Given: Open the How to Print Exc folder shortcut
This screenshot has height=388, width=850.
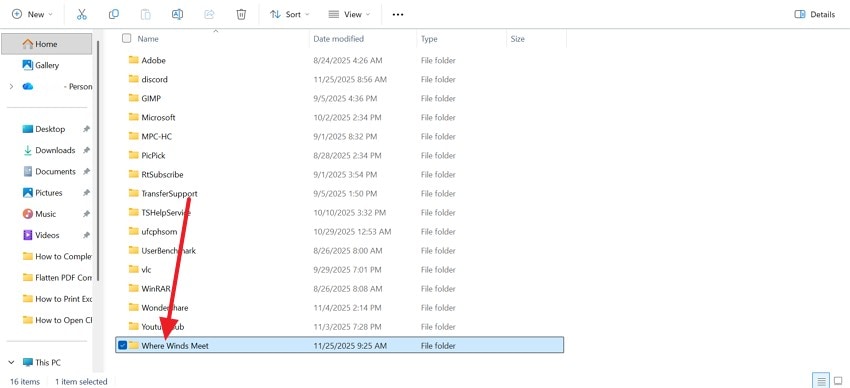Looking at the screenshot, I should tap(57, 299).
